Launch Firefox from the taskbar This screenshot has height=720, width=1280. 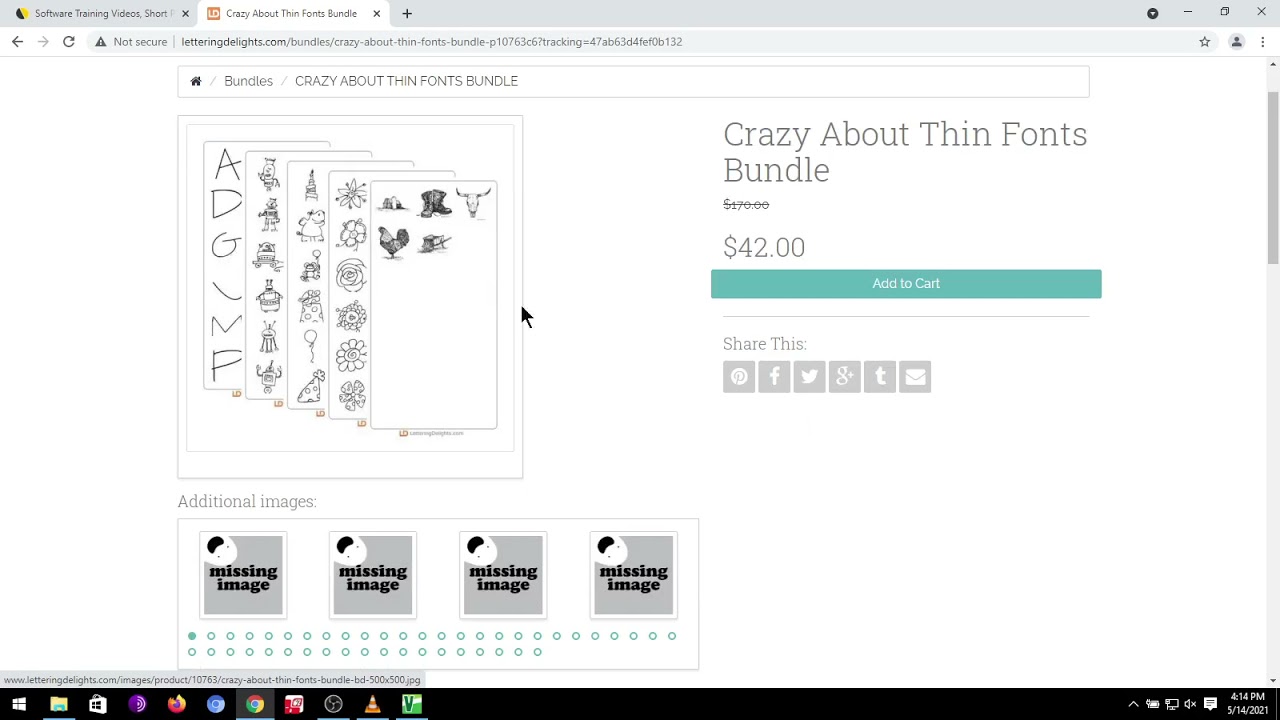[x=176, y=705]
